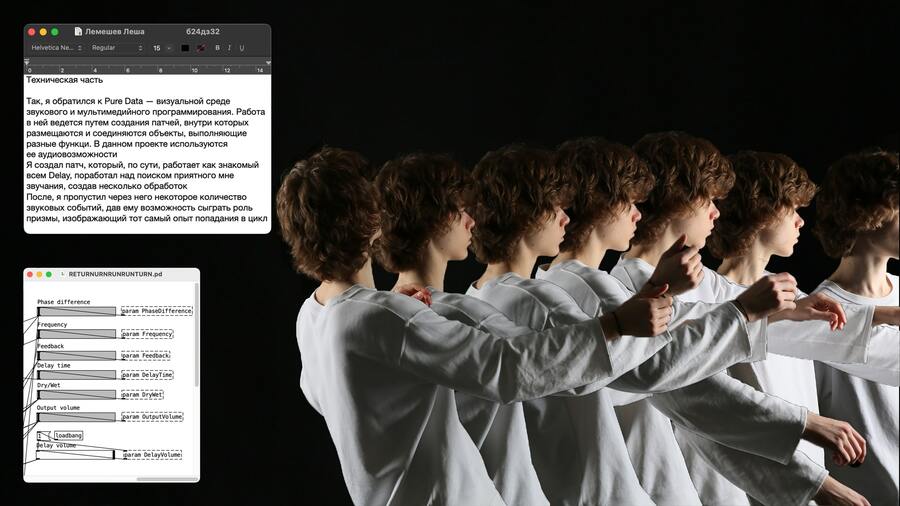Toggle underline formatting in TextEdit toolbar
The width and height of the screenshot is (900, 506).
(242, 48)
